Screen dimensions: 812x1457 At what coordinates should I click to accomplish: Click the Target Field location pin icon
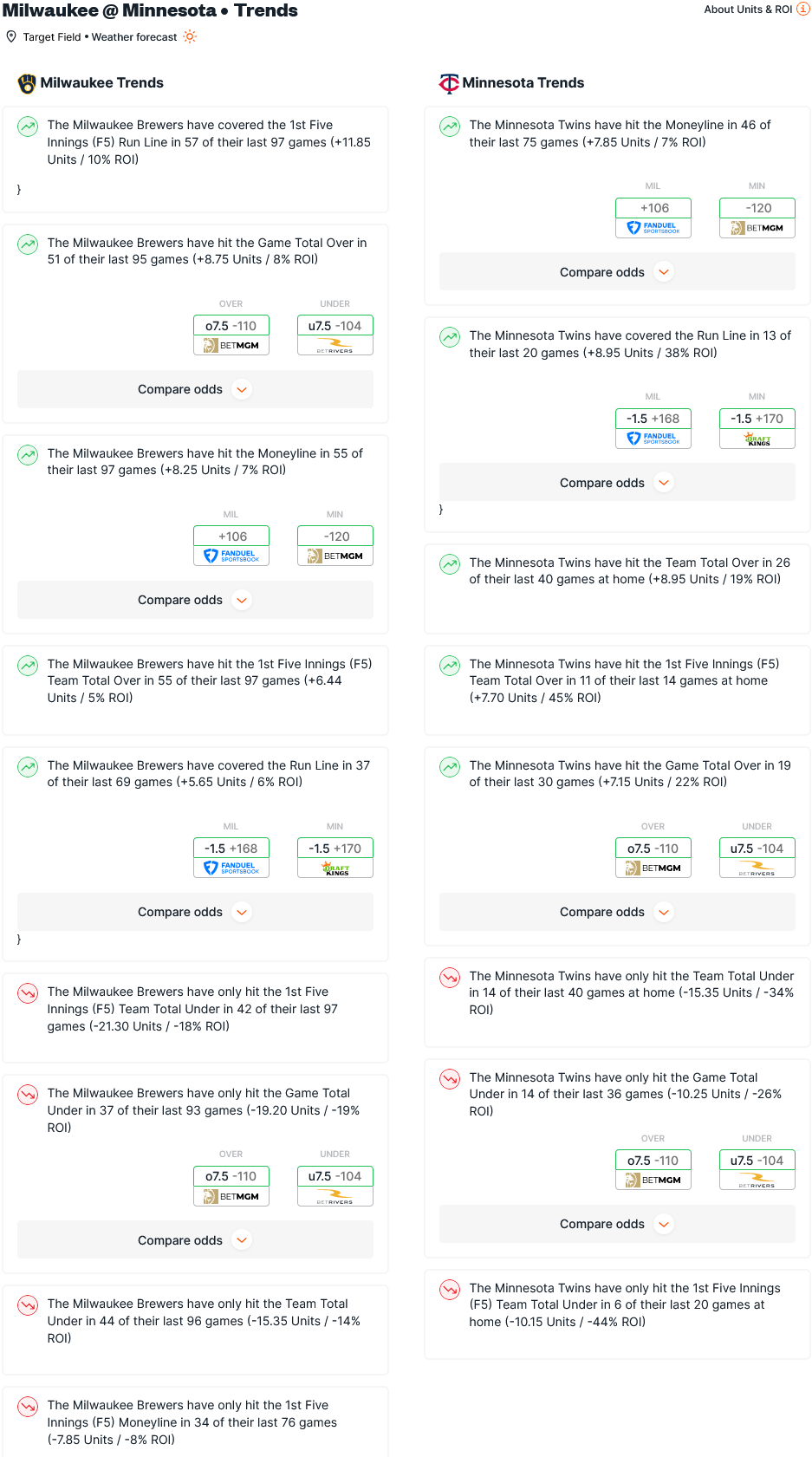coord(11,36)
